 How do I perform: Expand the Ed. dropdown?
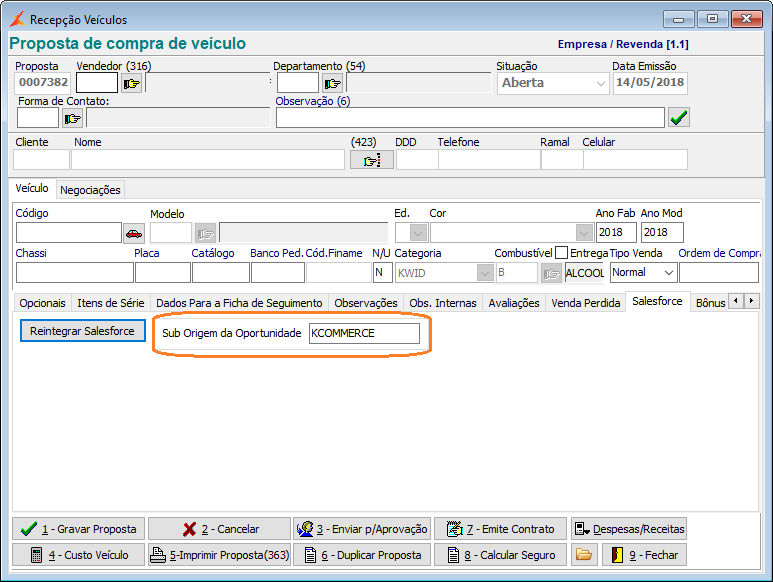point(418,233)
